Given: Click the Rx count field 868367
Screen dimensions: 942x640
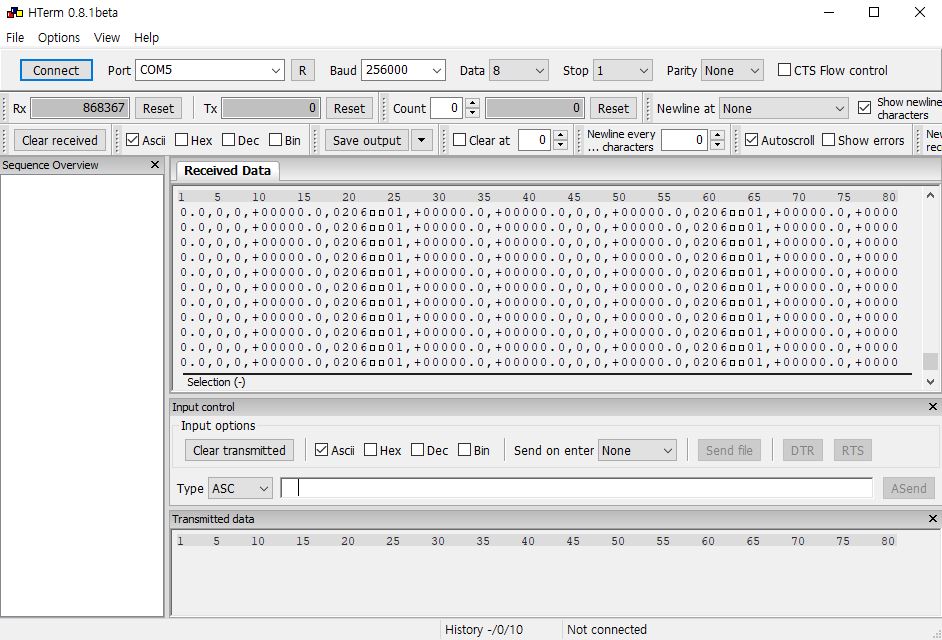Looking at the screenshot, I should point(80,109).
